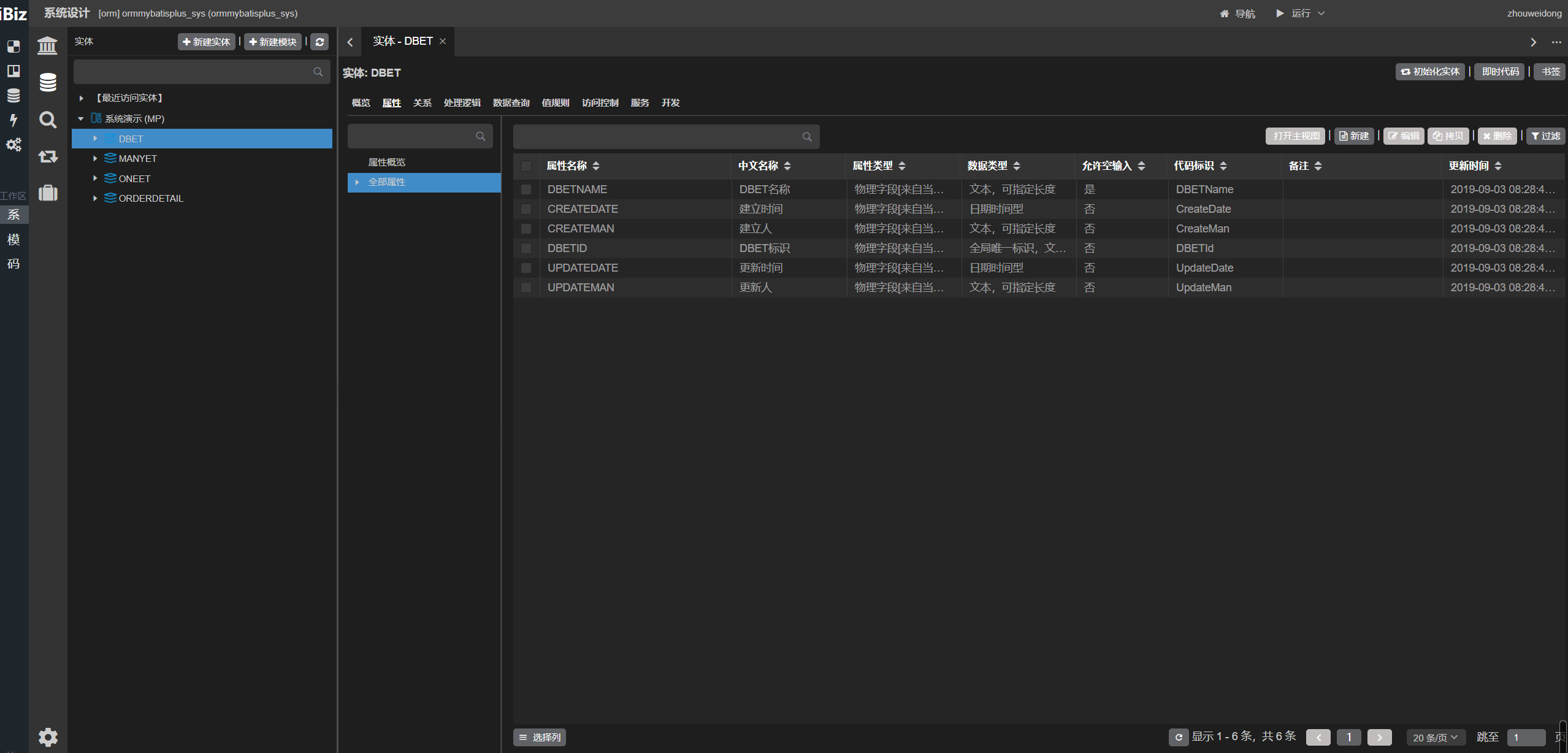
Task: Click the 打开主视图 button
Action: point(1296,136)
